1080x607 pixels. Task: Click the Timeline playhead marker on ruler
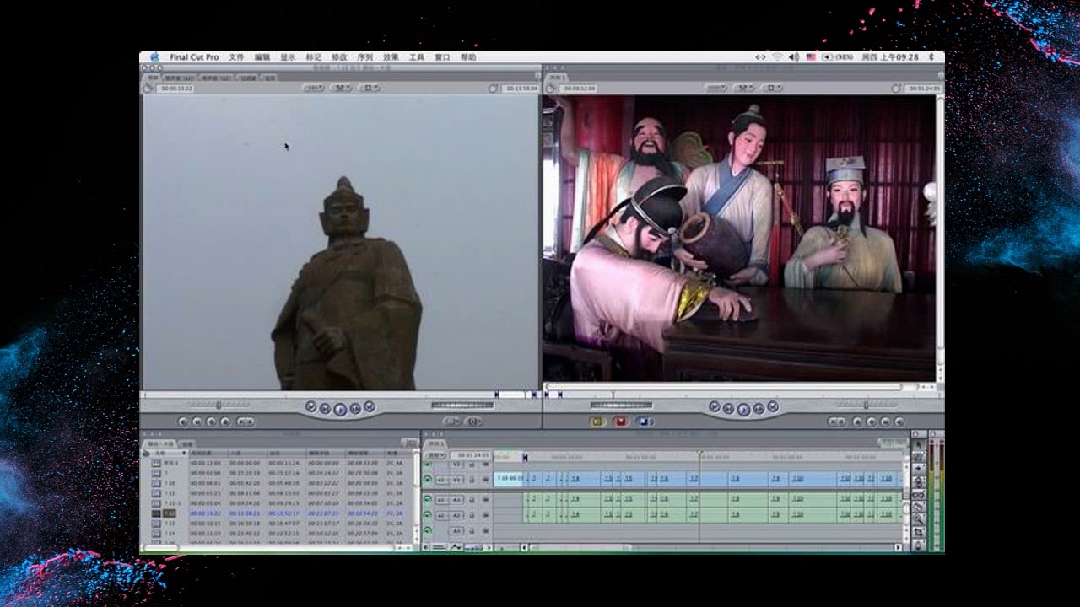700,453
